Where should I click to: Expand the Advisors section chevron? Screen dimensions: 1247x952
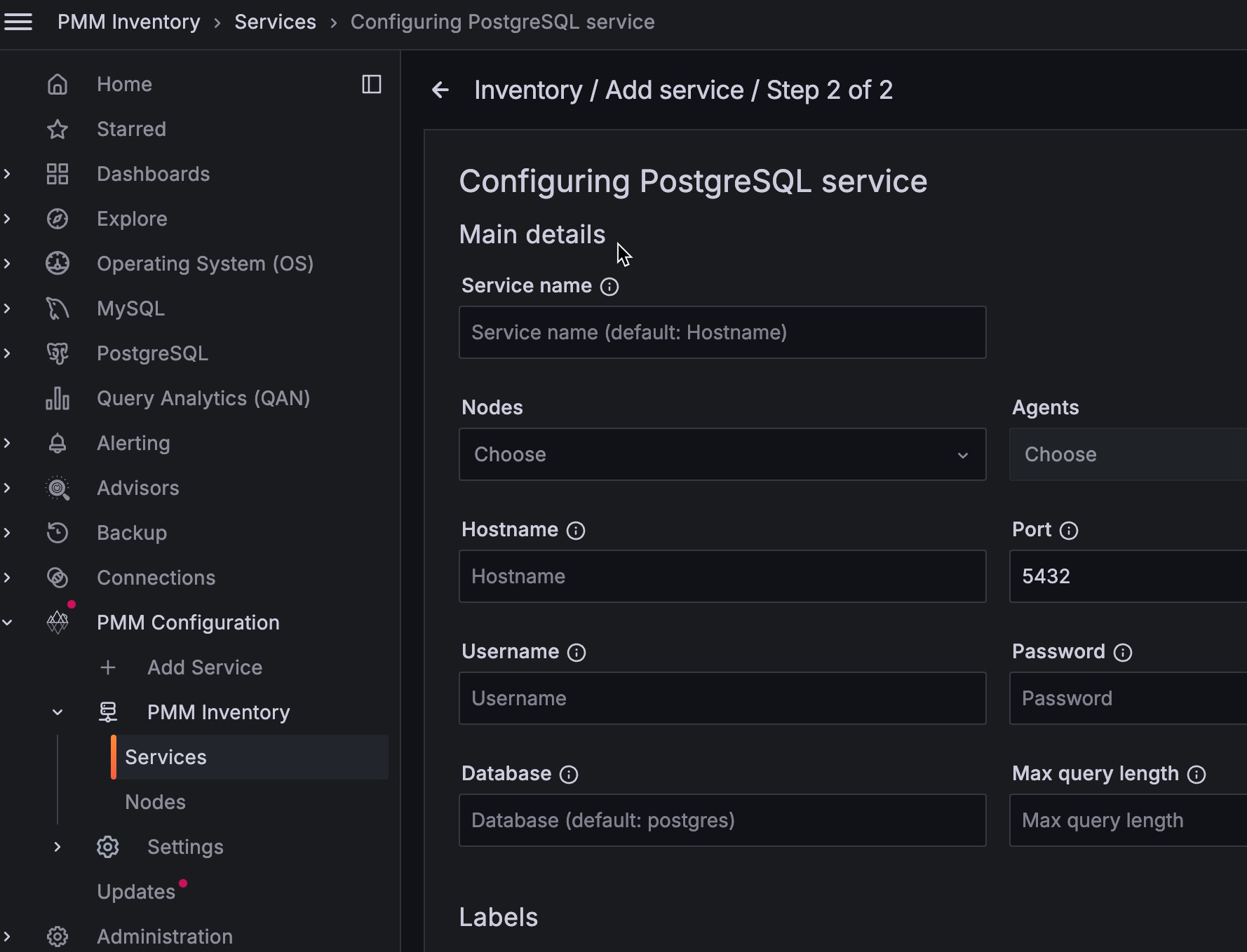[x=7, y=488]
